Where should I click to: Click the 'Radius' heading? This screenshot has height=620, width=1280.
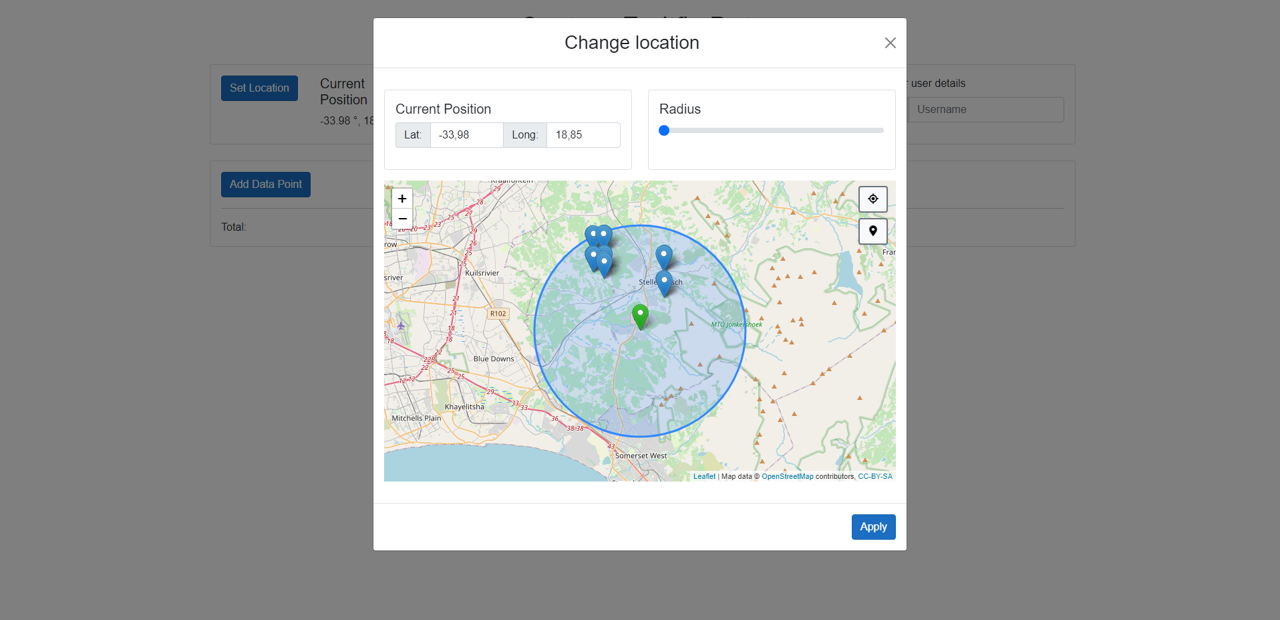[x=680, y=109]
